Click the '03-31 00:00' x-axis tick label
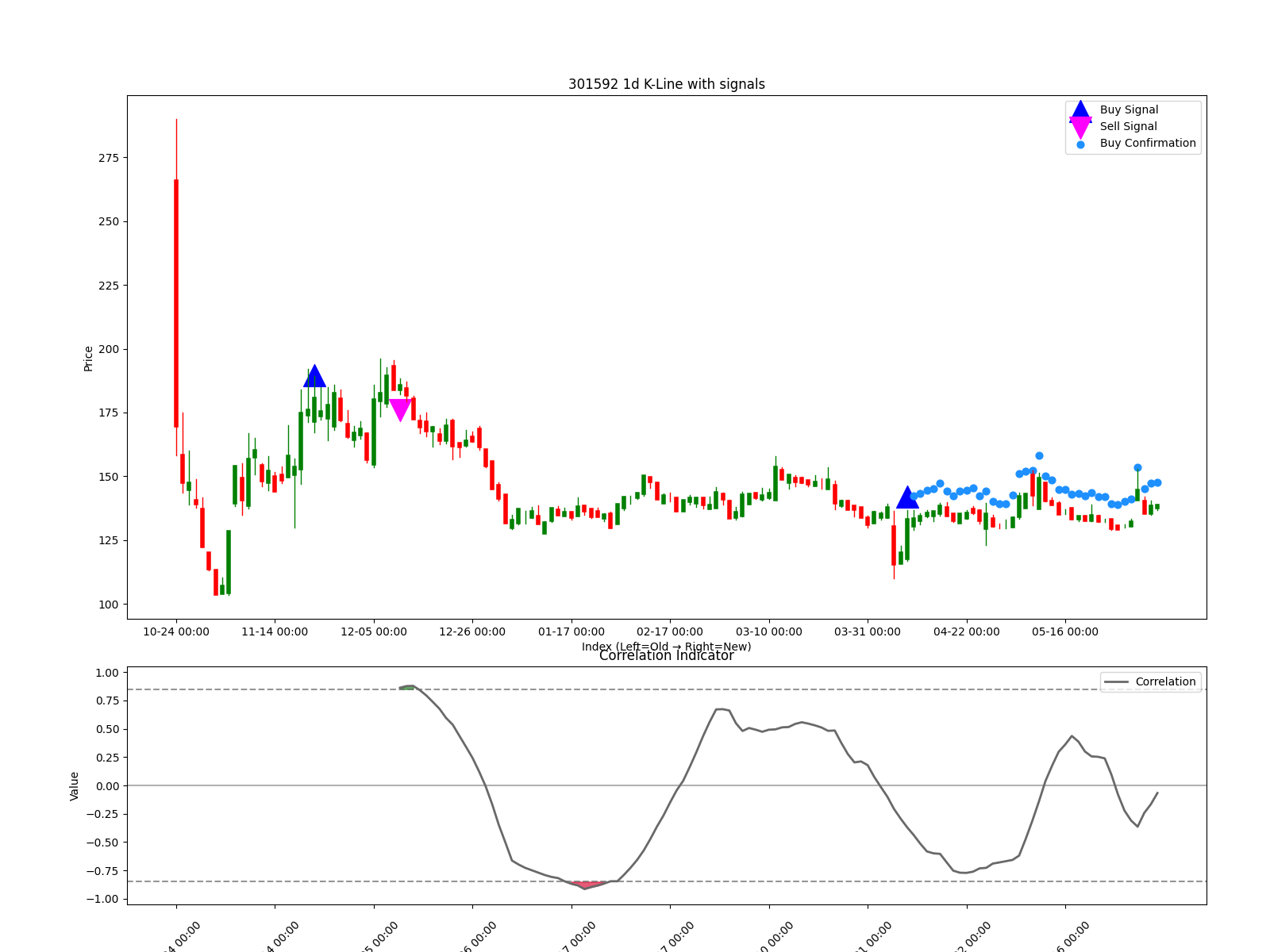1270x952 pixels. (x=868, y=631)
